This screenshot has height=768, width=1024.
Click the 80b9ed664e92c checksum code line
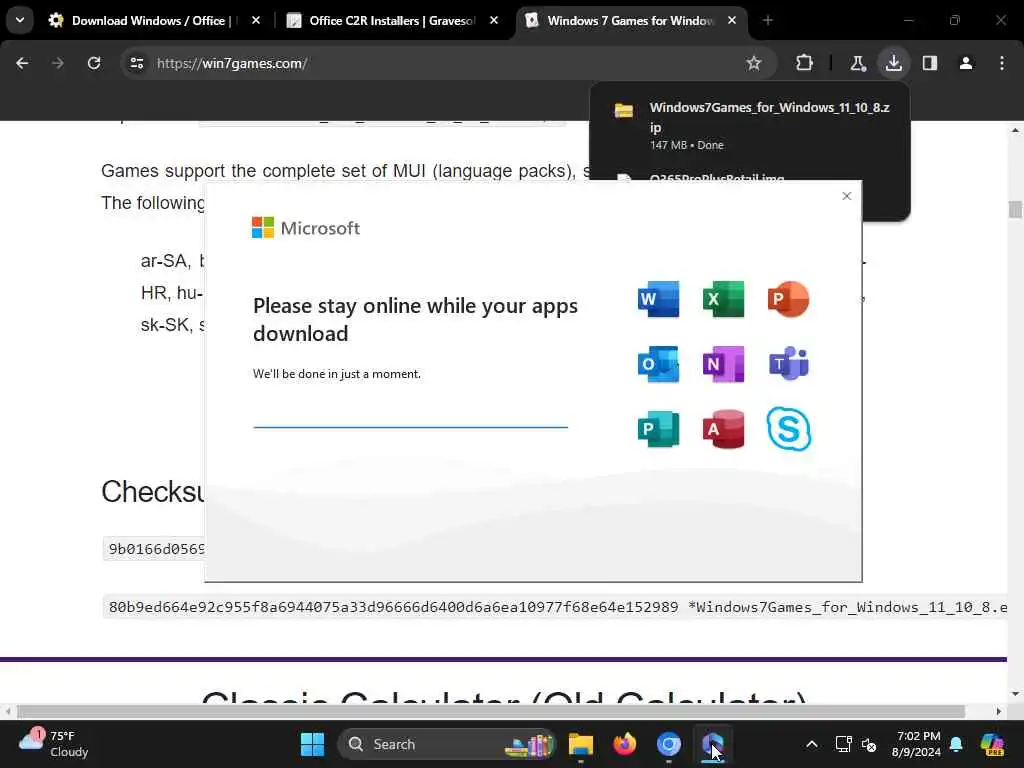coord(554,607)
